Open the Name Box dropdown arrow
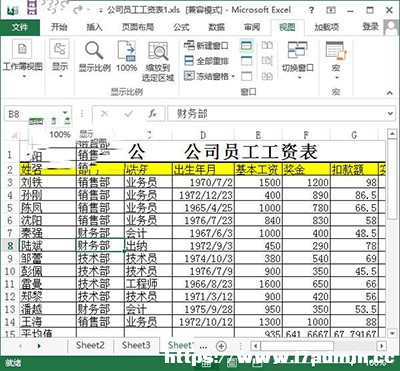400x371 pixels. (x=65, y=113)
